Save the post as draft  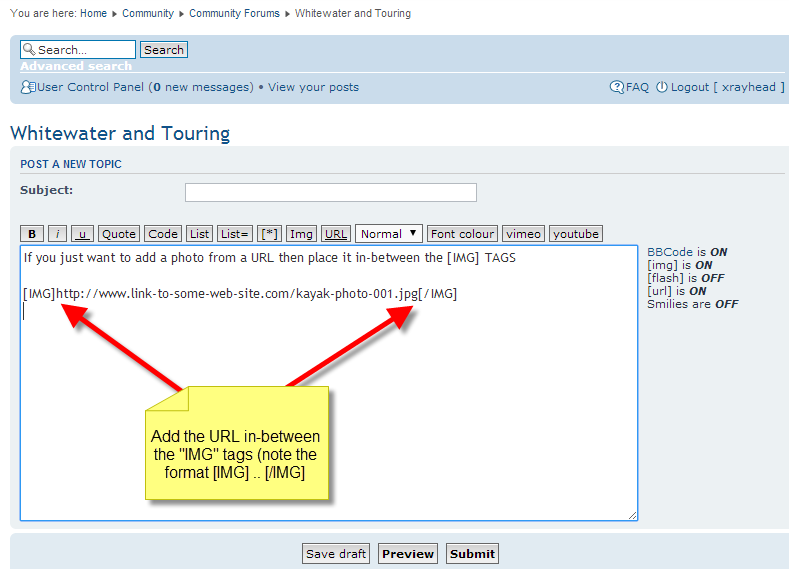coord(336,553)
